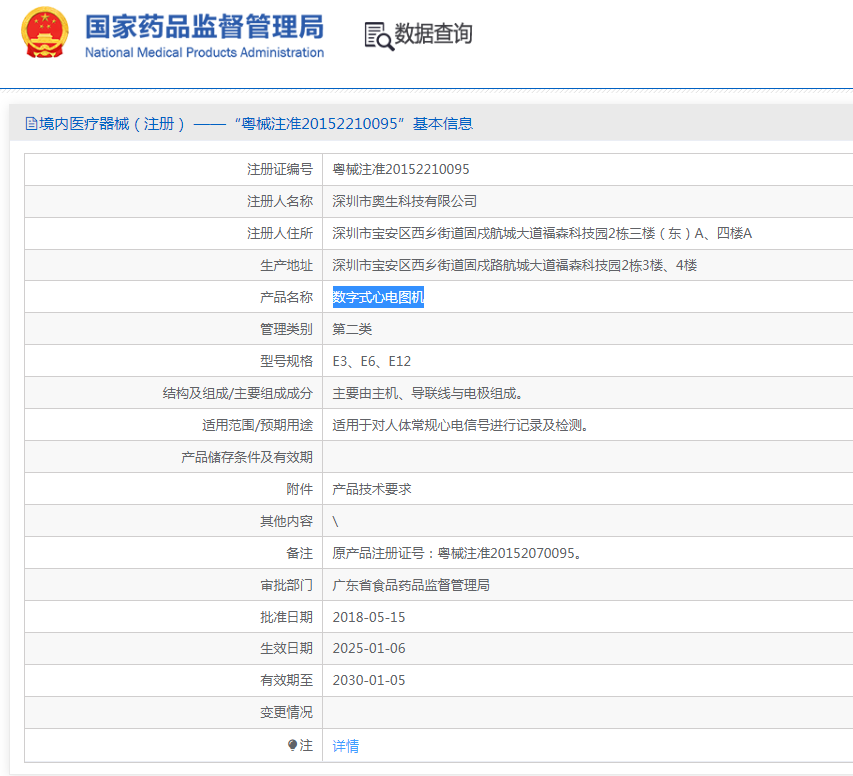Viewport: 853px width, 776px height.
Task: Click model spec value E3、E6、E12
Action: click(372, 361)
